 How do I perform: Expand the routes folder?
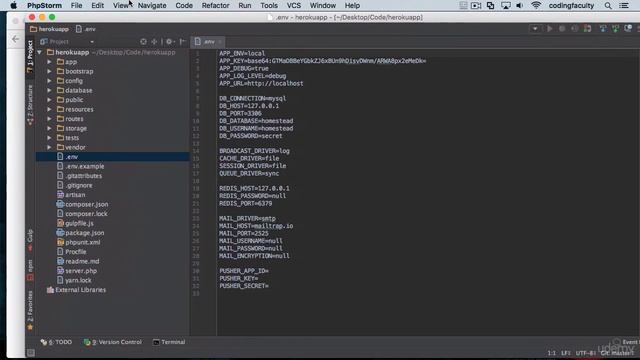click(49, 119)
